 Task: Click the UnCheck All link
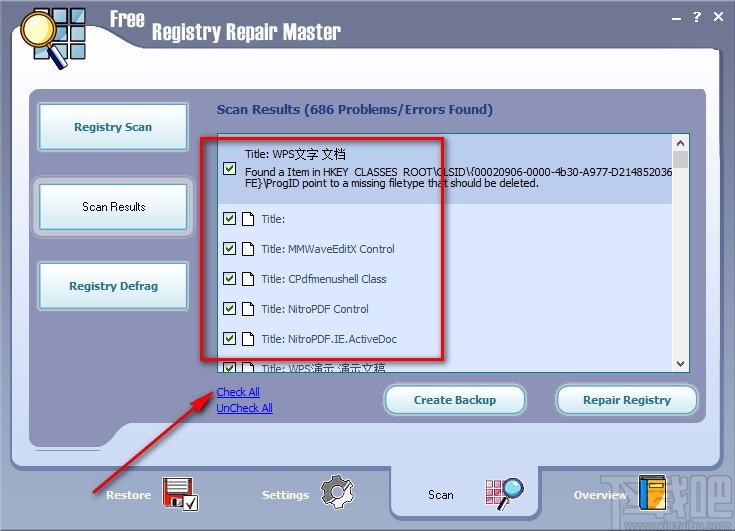tap(244, 408)
